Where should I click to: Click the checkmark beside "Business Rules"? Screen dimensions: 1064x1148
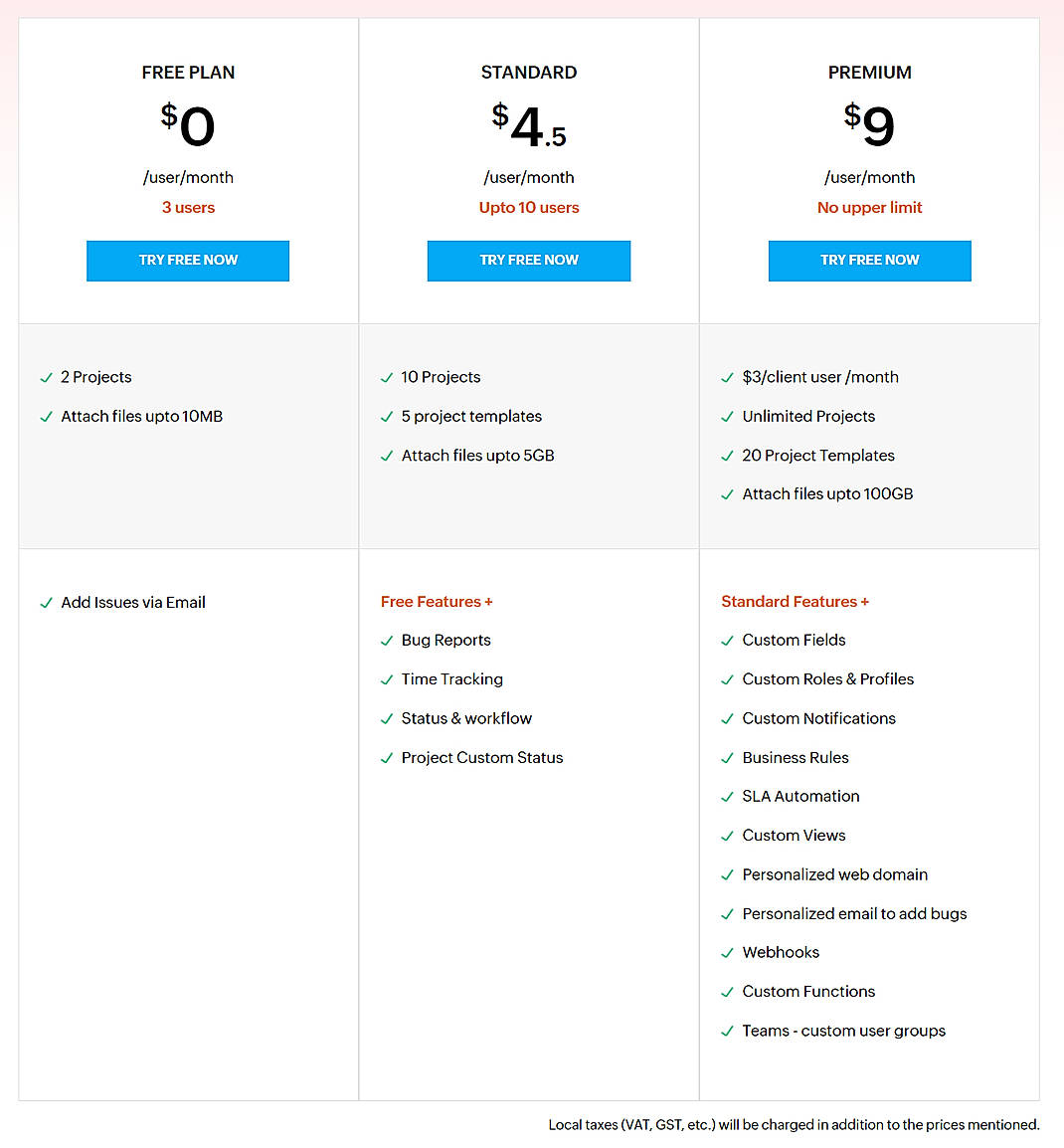(x=727, y=758)
